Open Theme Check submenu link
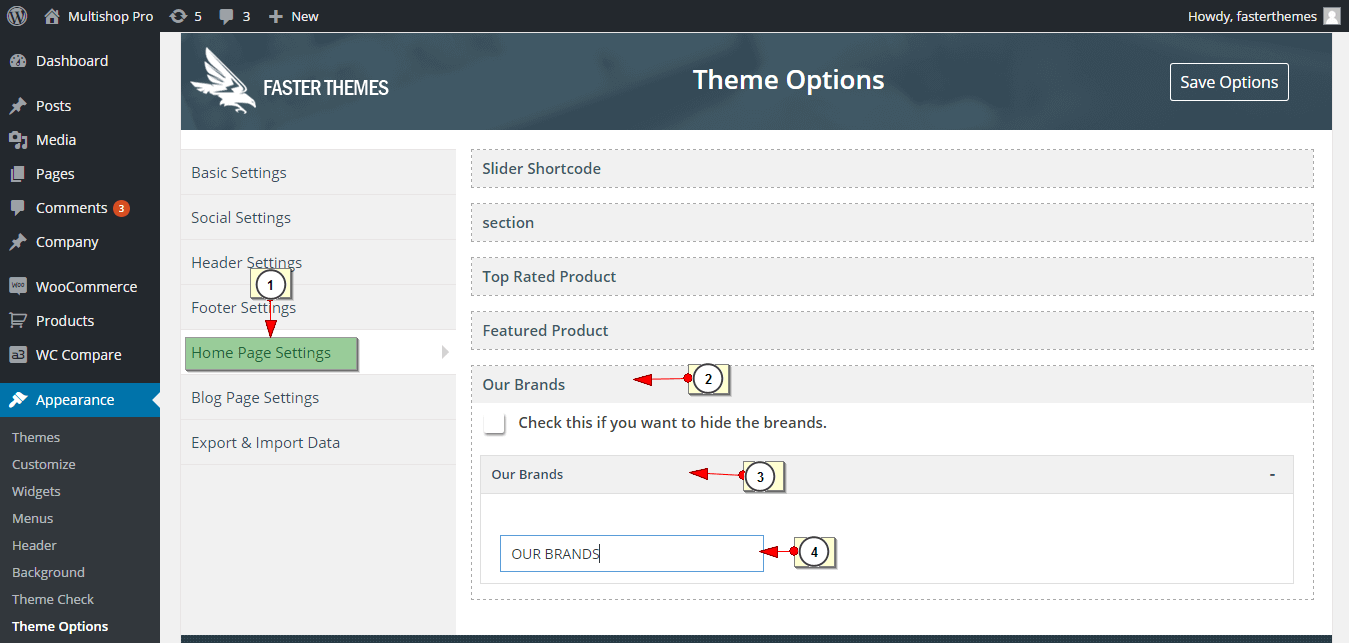 53,599
